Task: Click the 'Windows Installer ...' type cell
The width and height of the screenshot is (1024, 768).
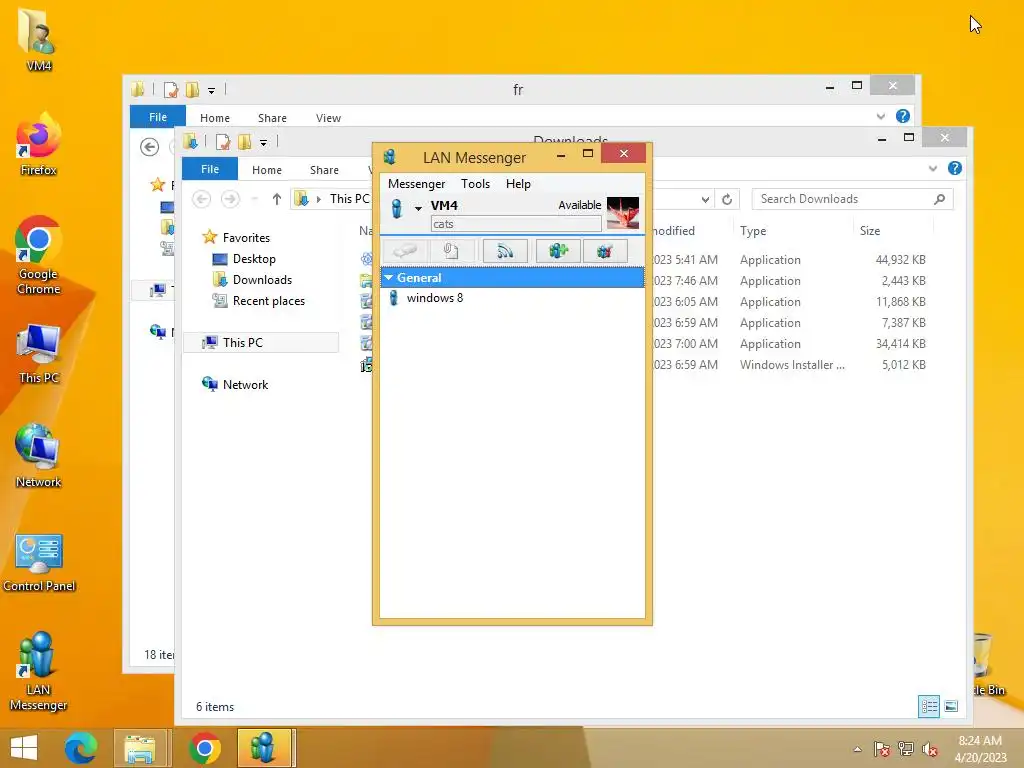Action: point(792,364)
